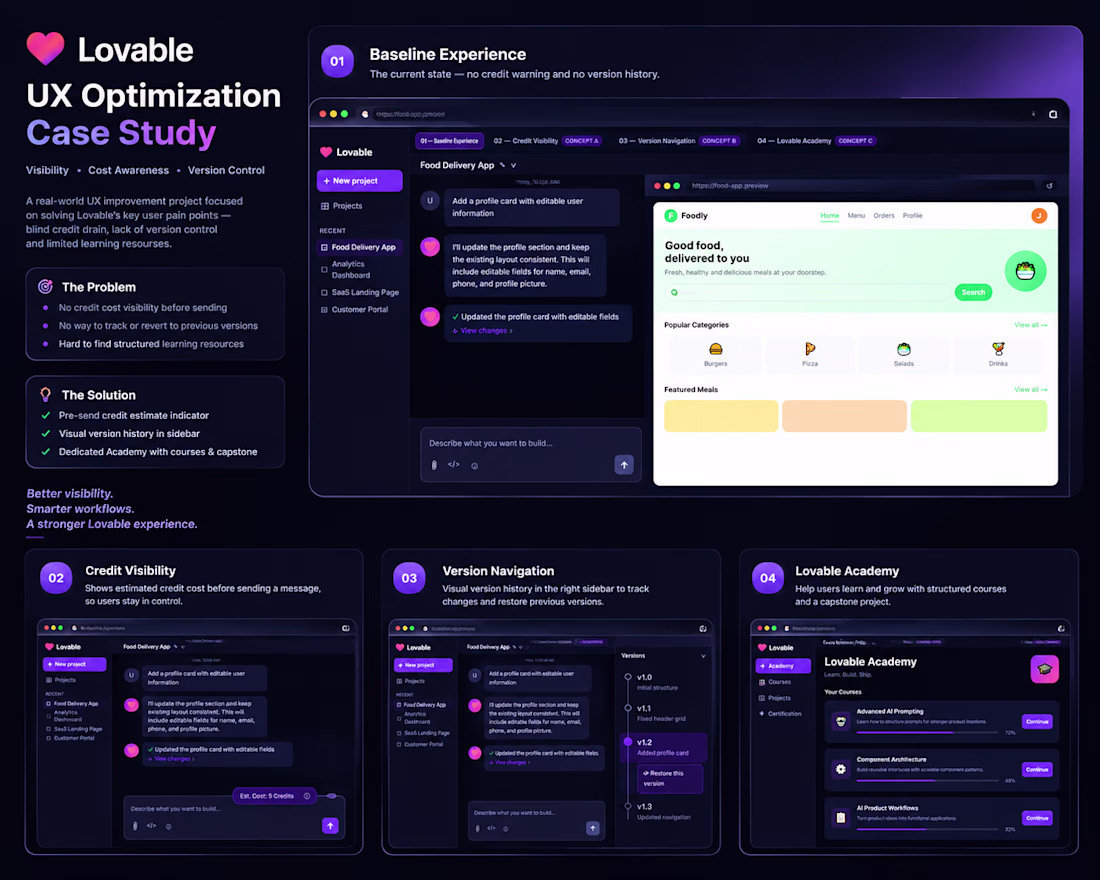1100x880 pixels.
Task: Click the graduation cap icon in Lovable Academy
Action: coord(1045,669)
